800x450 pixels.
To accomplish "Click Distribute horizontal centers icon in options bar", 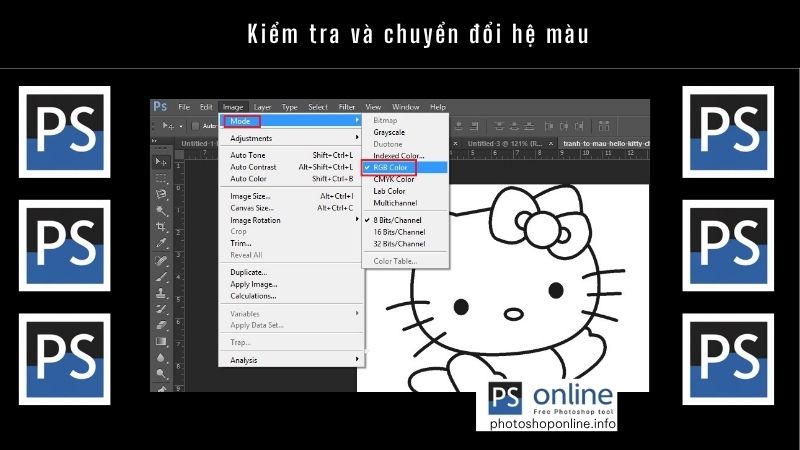I will click(x=564, y=126).
